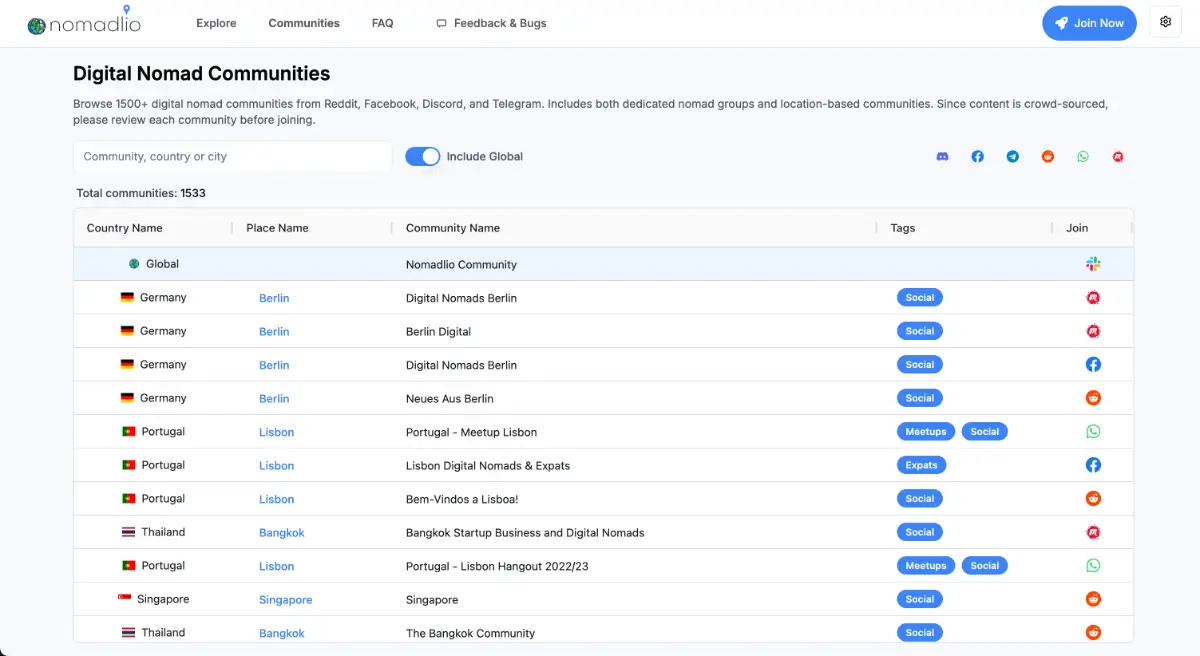
Task: Open Facebook join icon for Digital Nomads Berlin
Action: tap(1093, 365)
